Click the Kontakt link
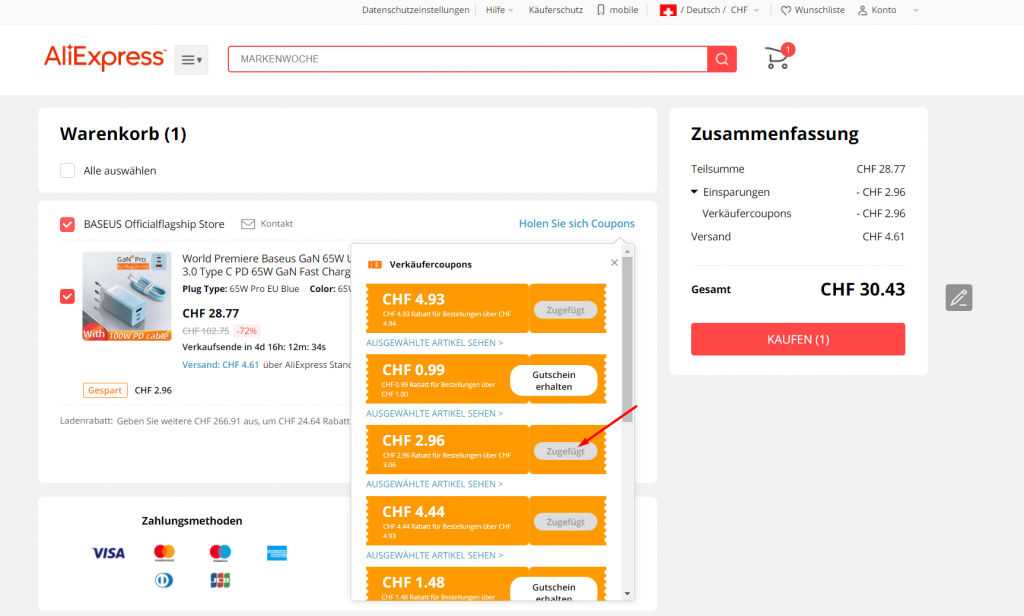The width and height of the screenshot is (1024, 616). coord(277,223)
